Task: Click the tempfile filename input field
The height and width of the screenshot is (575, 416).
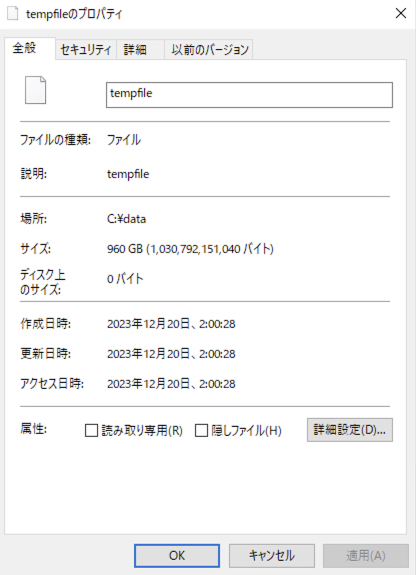Action: (249, 95)
